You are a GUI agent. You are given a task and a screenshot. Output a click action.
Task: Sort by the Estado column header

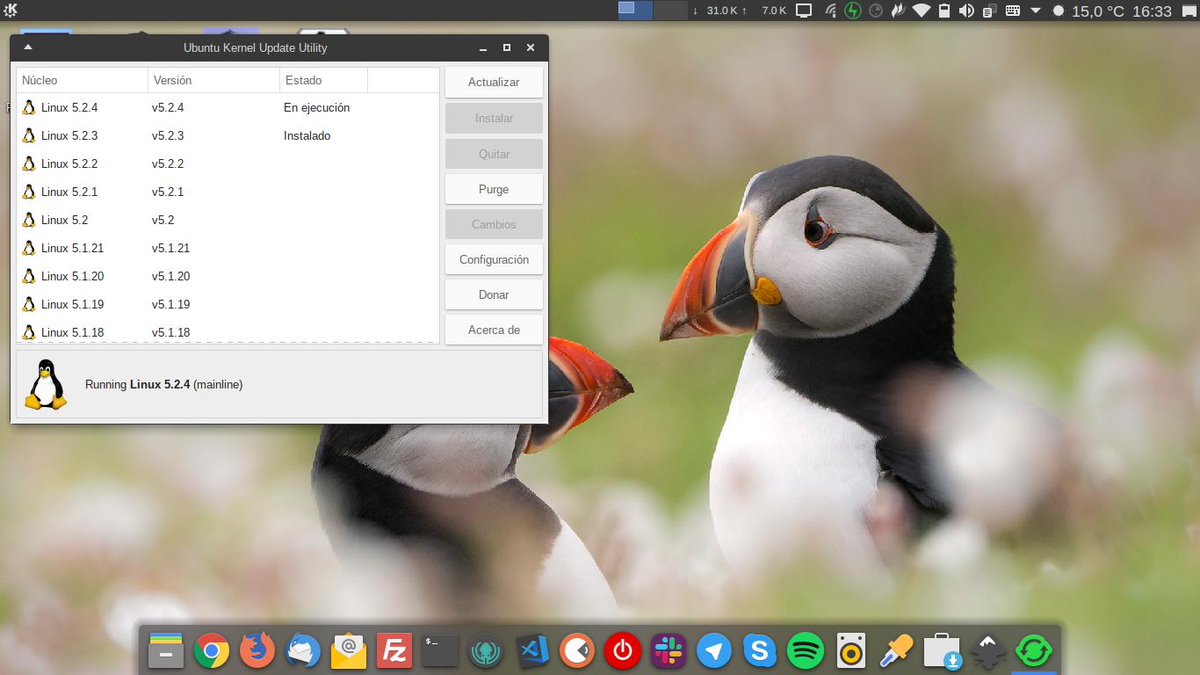(323, 80)
